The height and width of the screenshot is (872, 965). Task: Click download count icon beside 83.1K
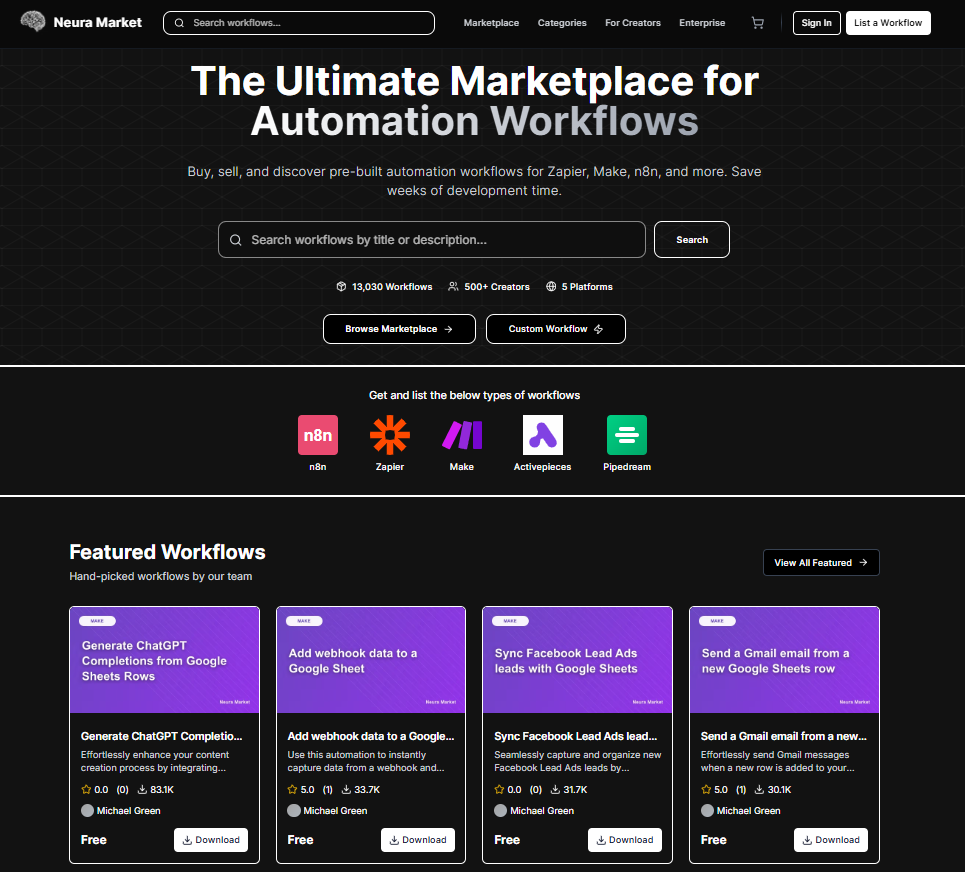point(142,790)
